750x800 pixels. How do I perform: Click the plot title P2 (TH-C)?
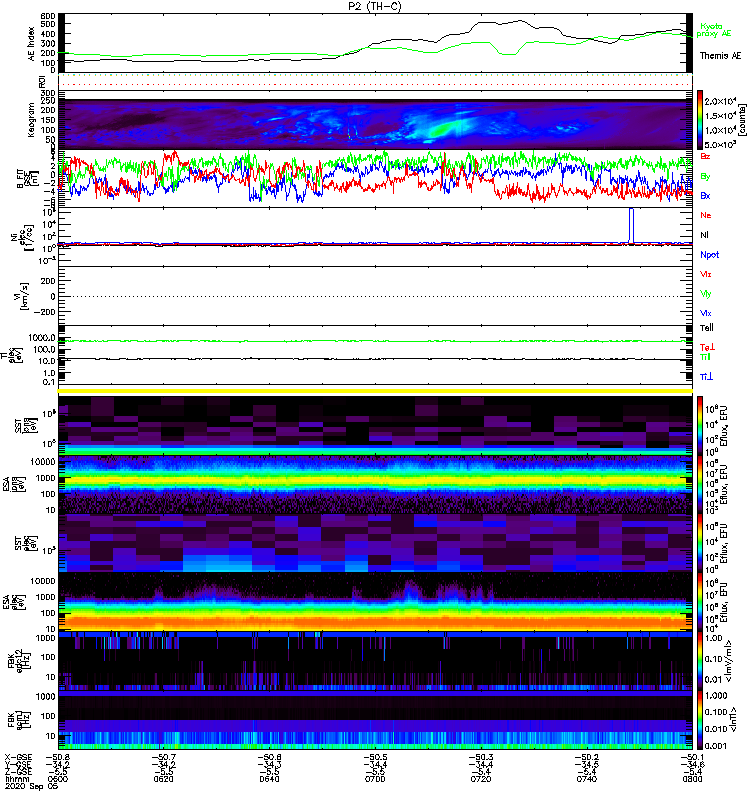[375, 6]
